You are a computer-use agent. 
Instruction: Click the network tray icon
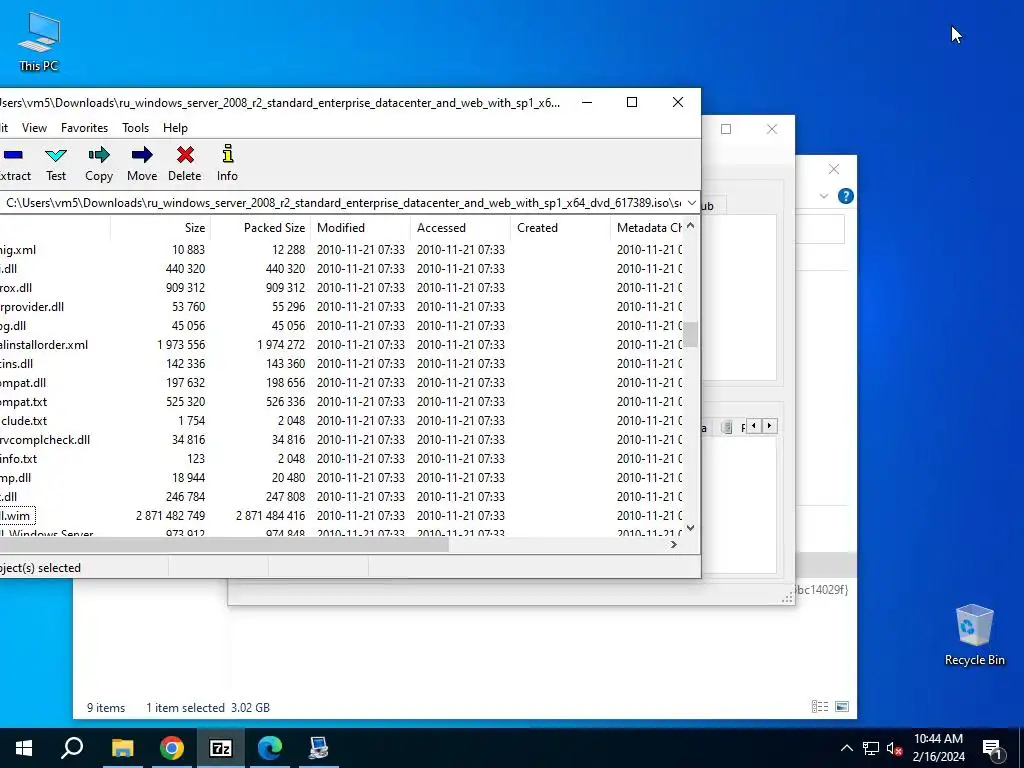(871, 748)
